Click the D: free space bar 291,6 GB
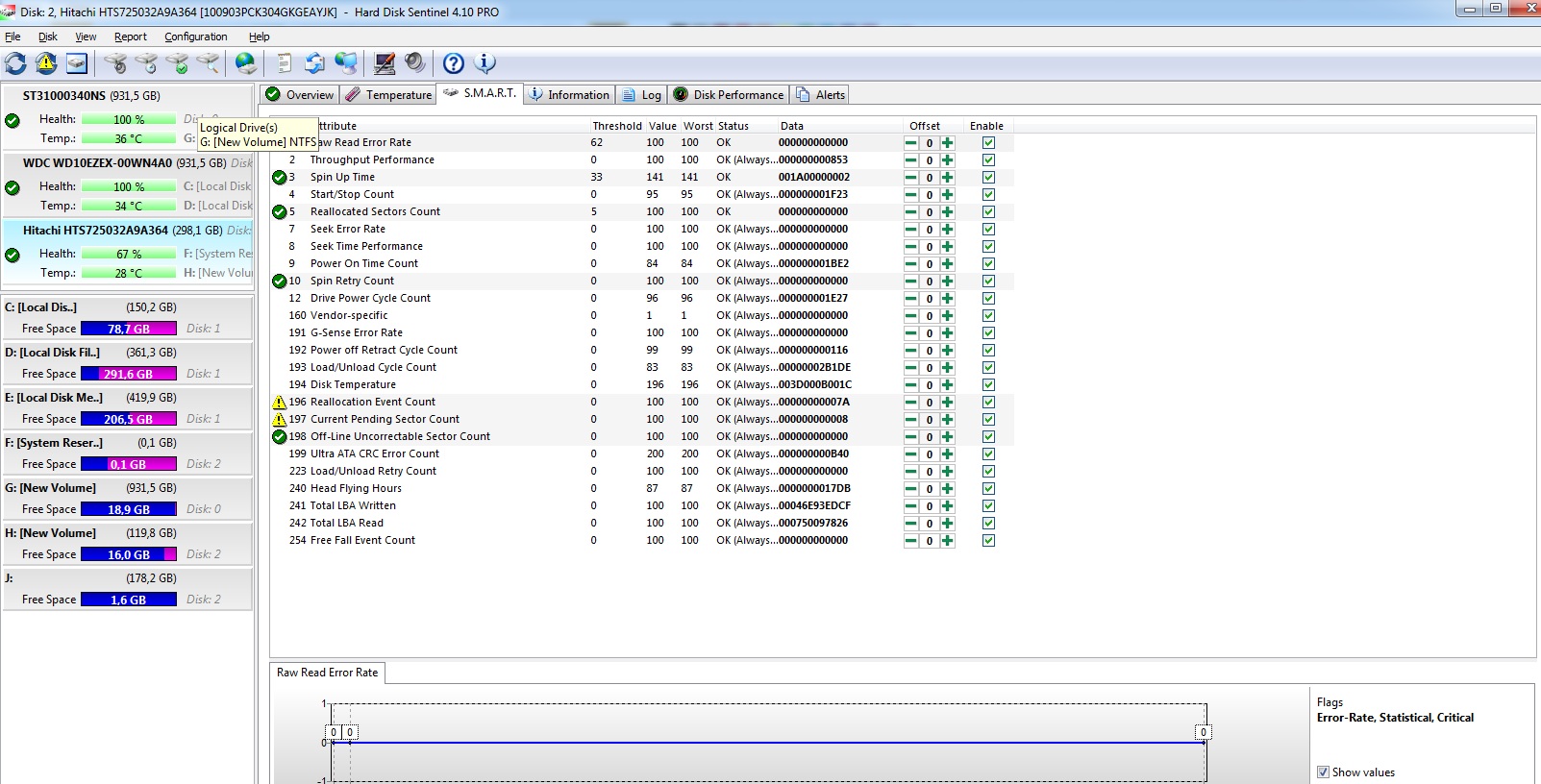Viewport: 1541px width, 784px height. [x=129, y=374]
